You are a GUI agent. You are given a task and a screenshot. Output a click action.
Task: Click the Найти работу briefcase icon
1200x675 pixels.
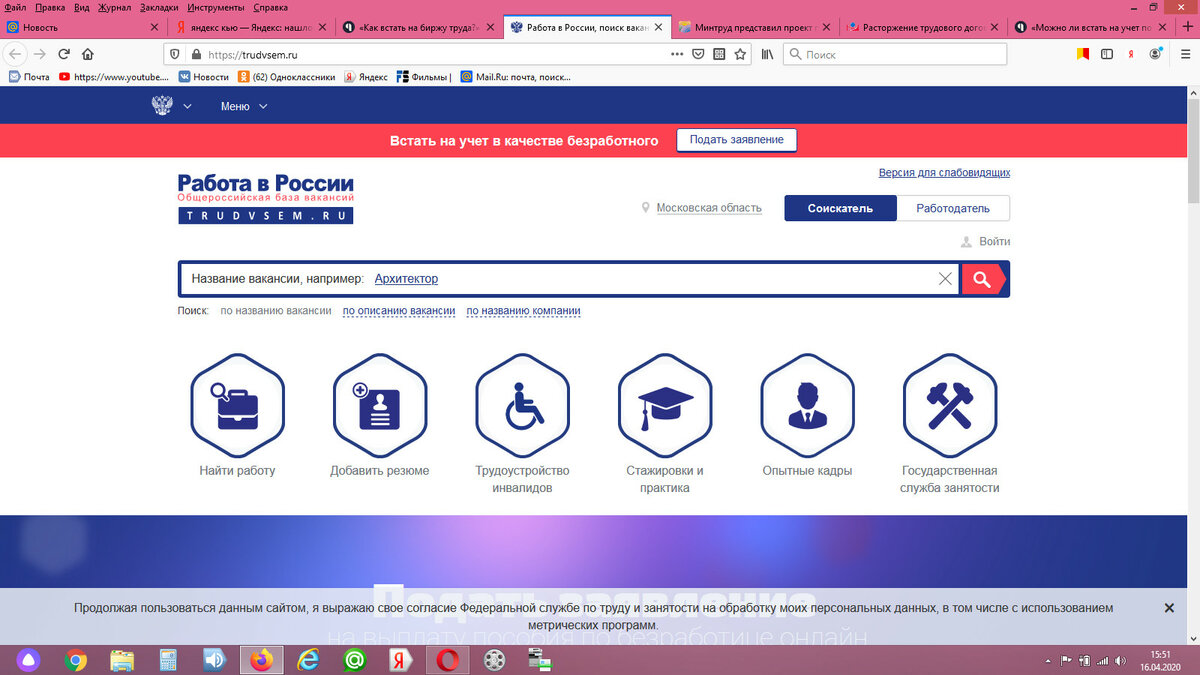tap(237, 405)
